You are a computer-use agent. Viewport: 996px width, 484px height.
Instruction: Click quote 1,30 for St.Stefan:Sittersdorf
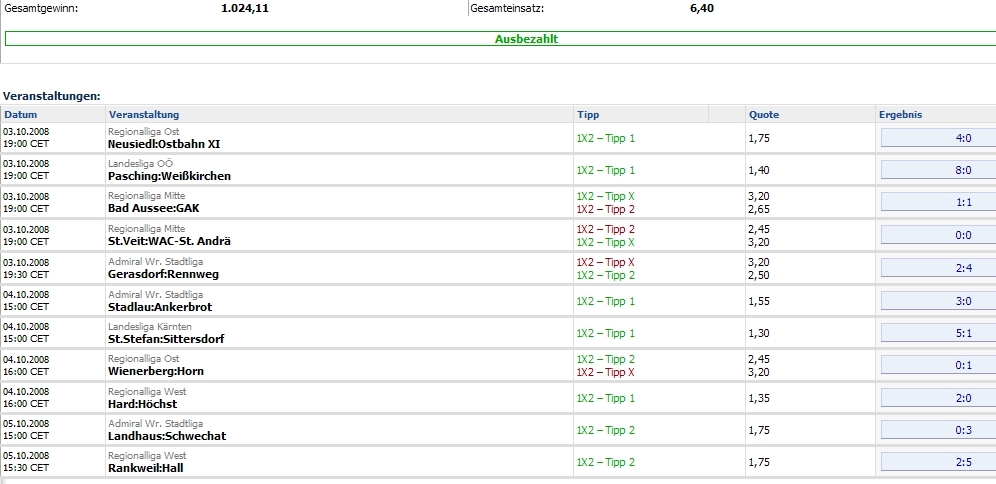point(759,333)
